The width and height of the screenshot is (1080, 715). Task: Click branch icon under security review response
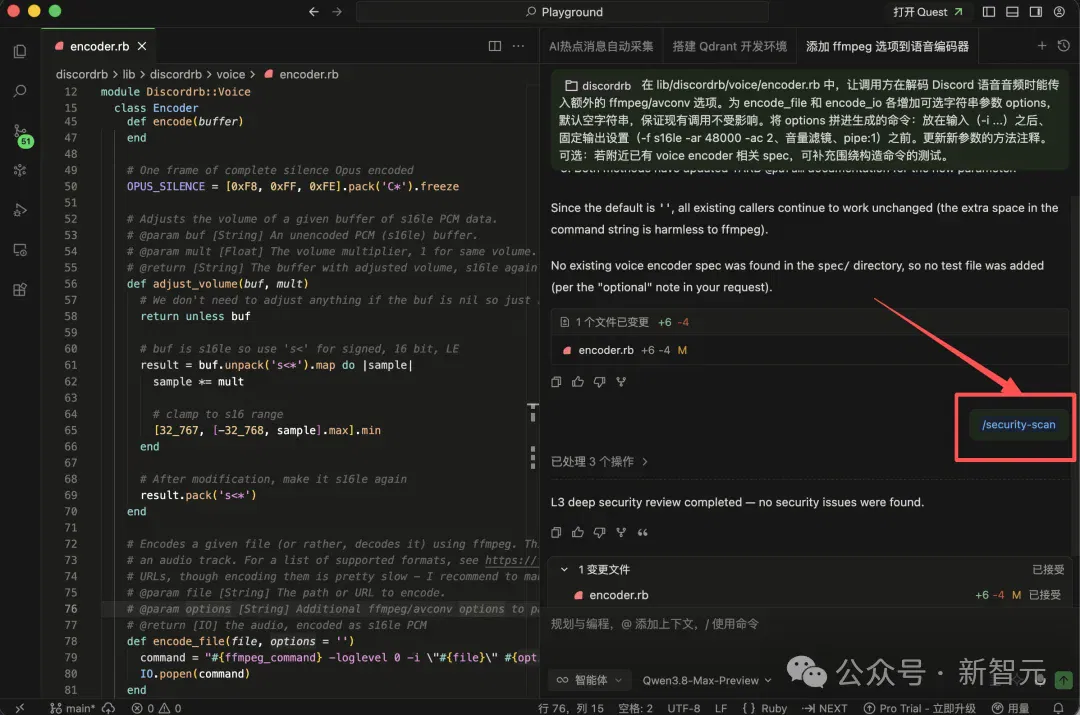[x=621, y=532]
